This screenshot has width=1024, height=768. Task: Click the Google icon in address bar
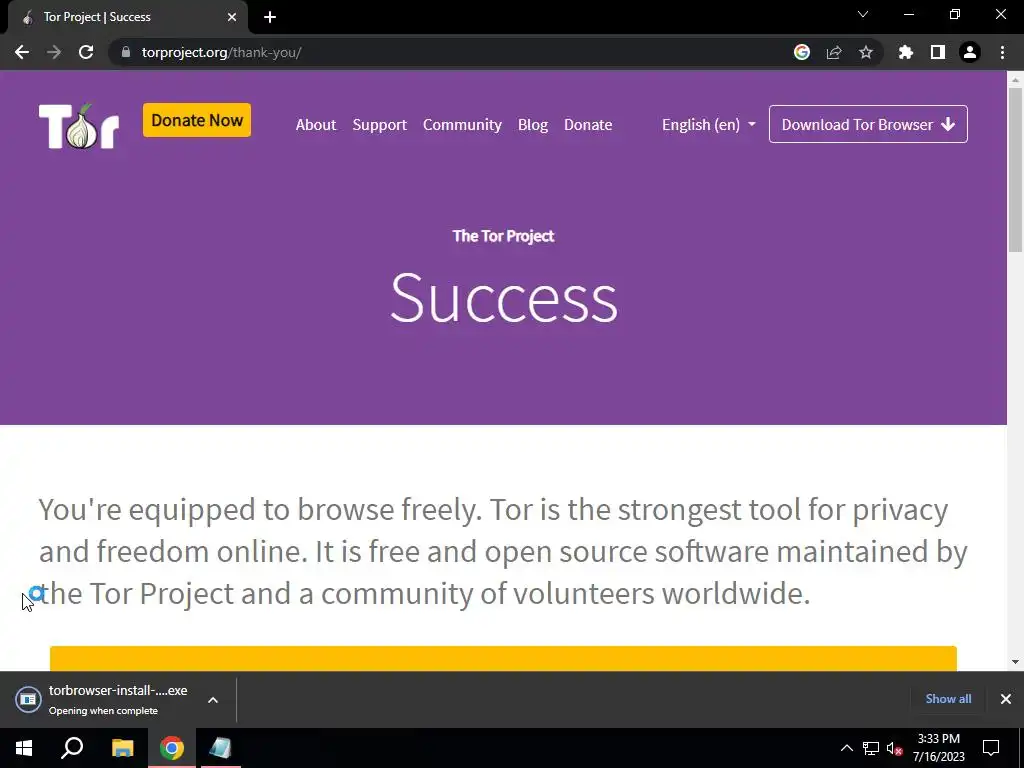[x=802, y=52]
